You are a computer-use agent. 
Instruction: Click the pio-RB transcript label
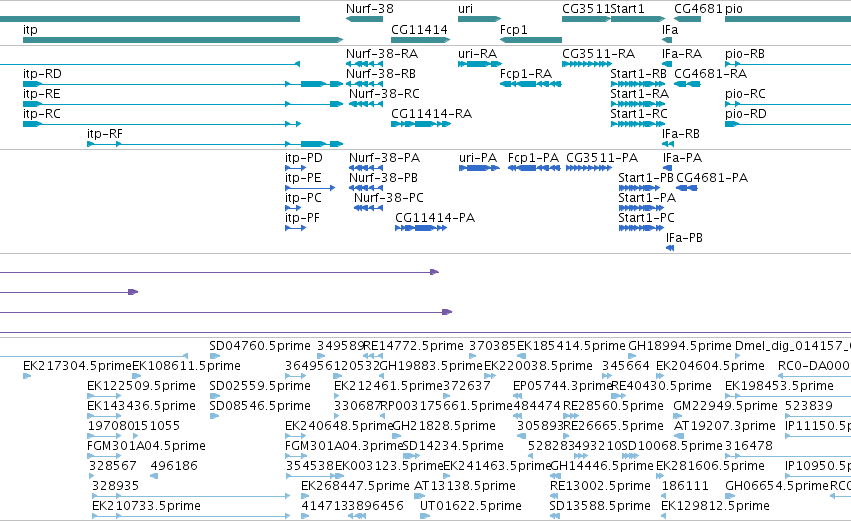click(x=745, y=54)
